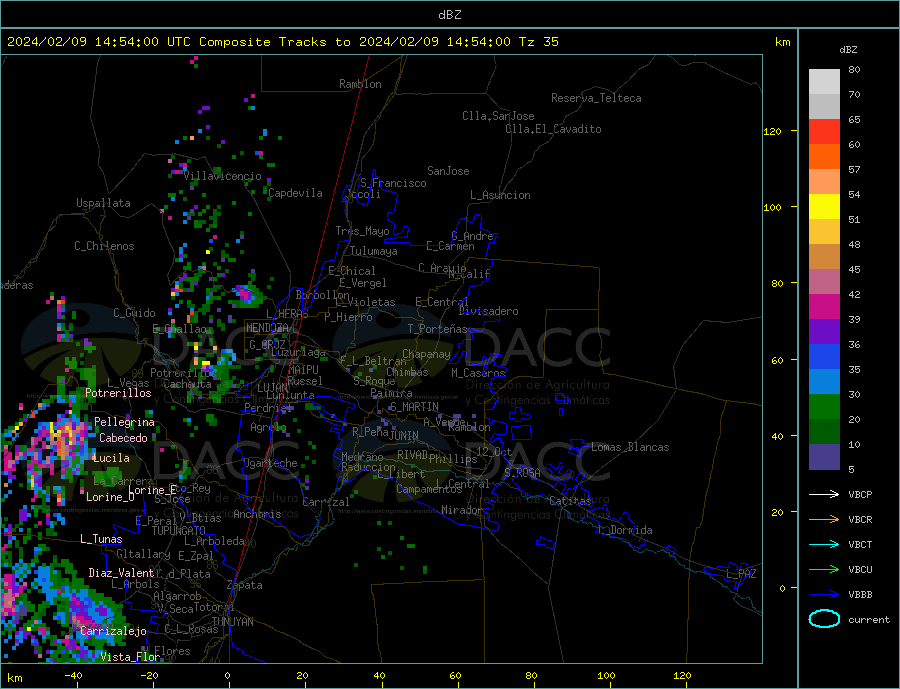Pick the light blue 30-35 dBZ swatch
The height and width of the screenshot is (689, 900).
[824, 382]
